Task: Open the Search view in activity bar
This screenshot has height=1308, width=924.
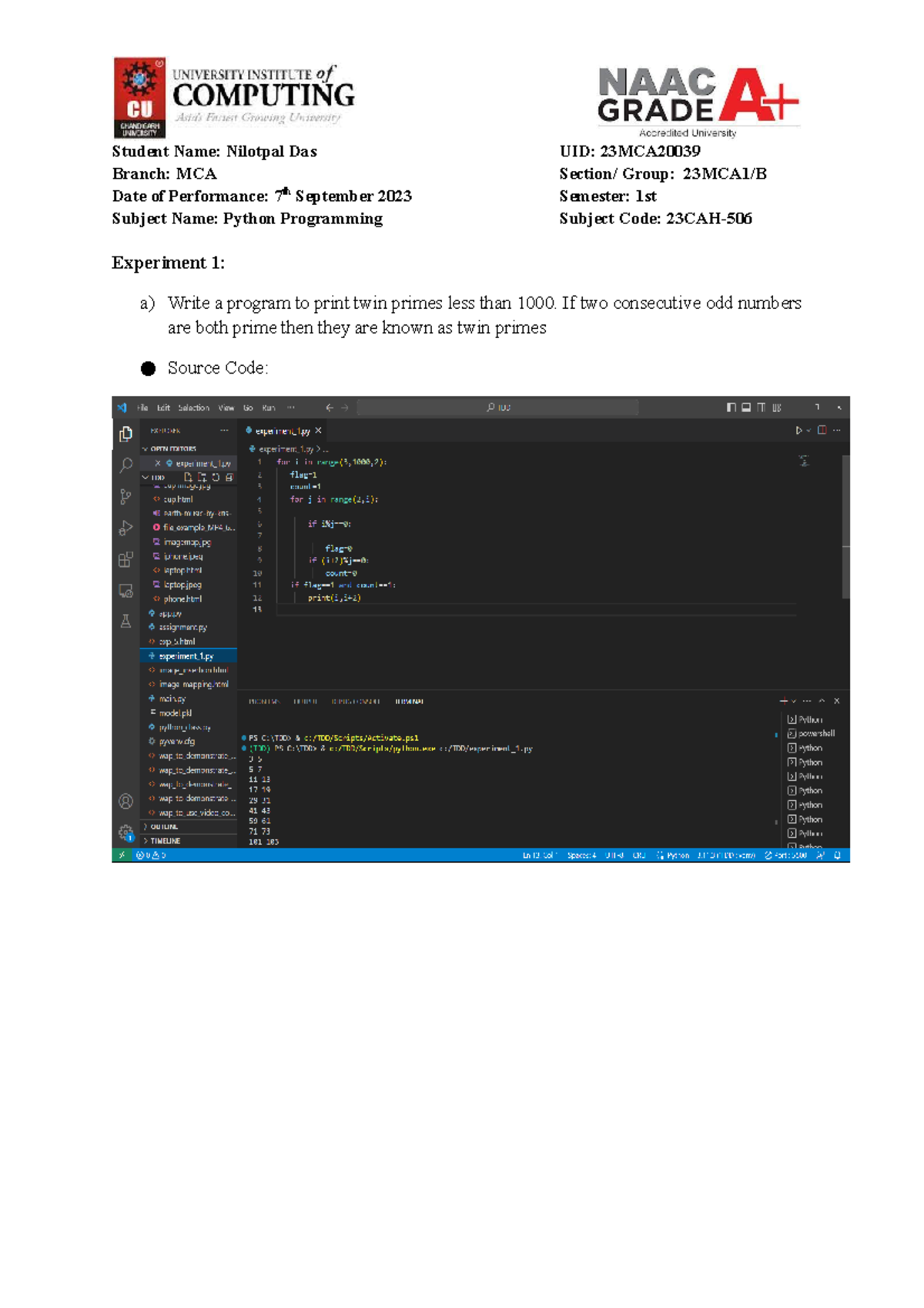Action: pos(126,465)
